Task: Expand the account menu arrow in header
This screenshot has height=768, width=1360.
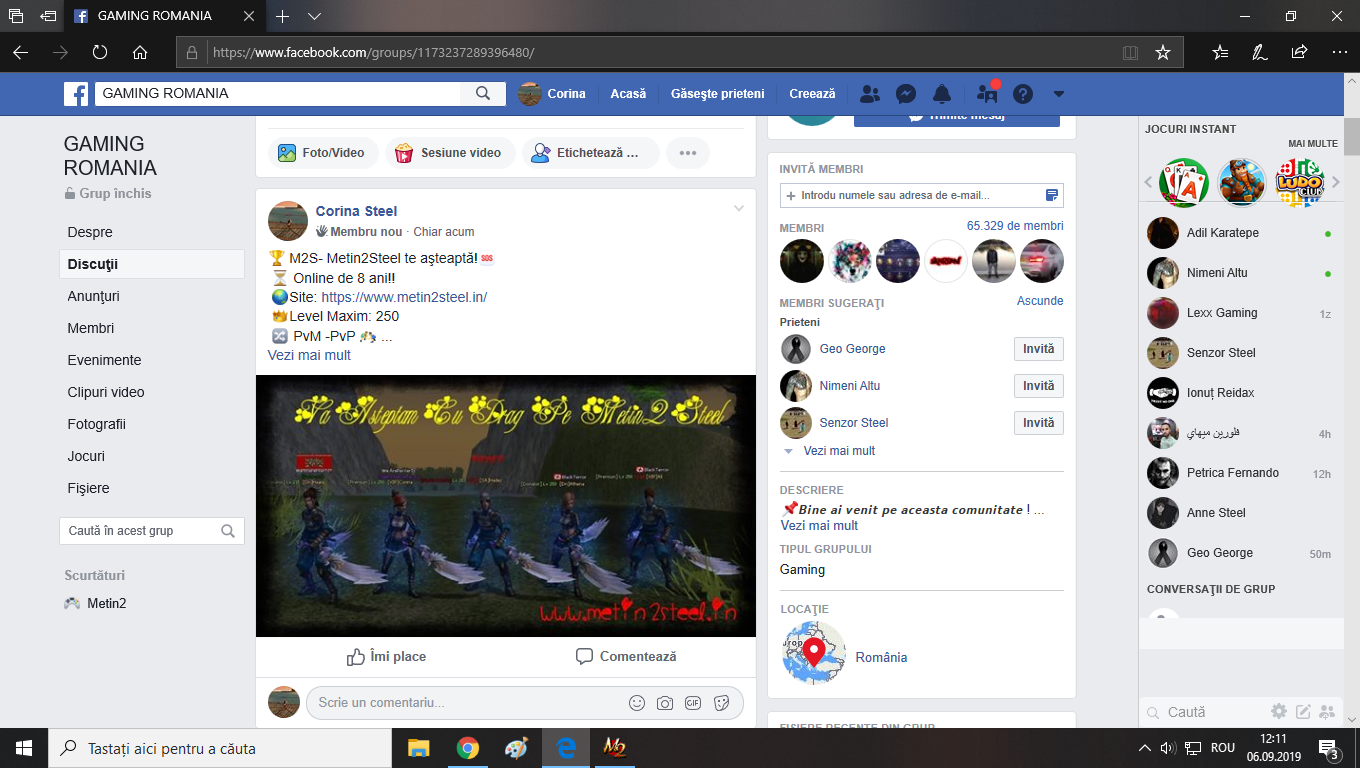Action: tap(1059, 94)
